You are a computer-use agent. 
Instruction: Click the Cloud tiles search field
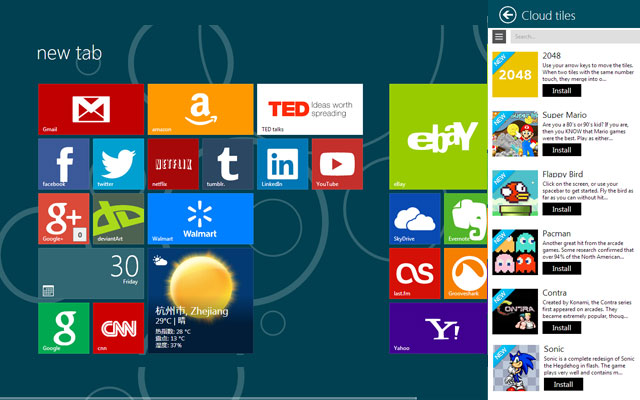pos(575,37)
